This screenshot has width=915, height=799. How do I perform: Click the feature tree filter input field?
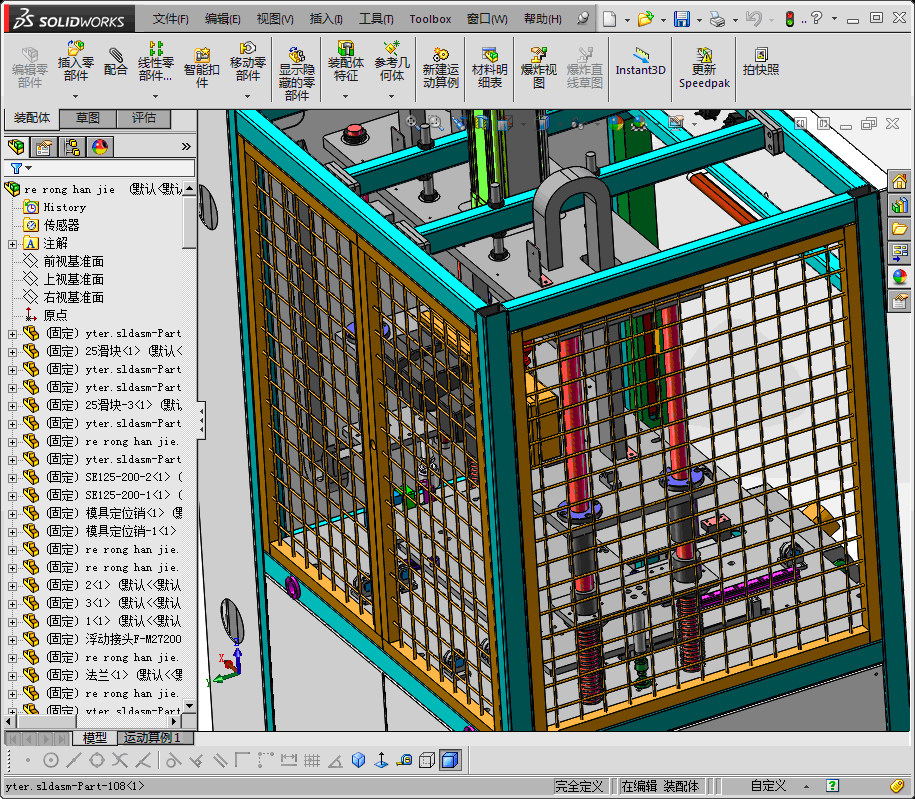point(99,168)
